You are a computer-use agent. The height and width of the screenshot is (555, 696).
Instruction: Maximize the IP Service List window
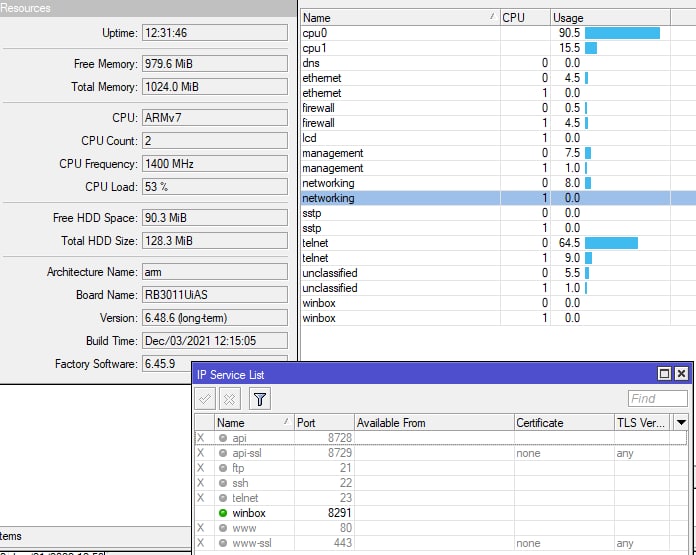(664, 374)
